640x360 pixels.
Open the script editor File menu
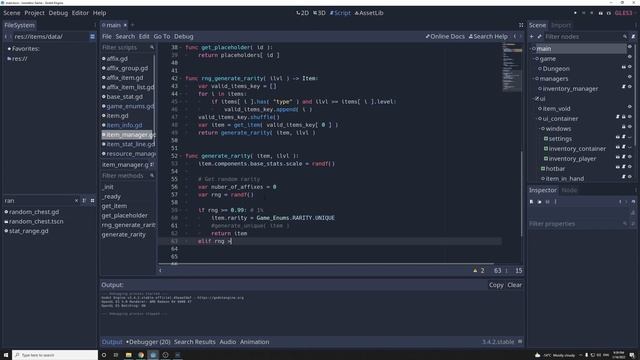(x=107, y=36)
